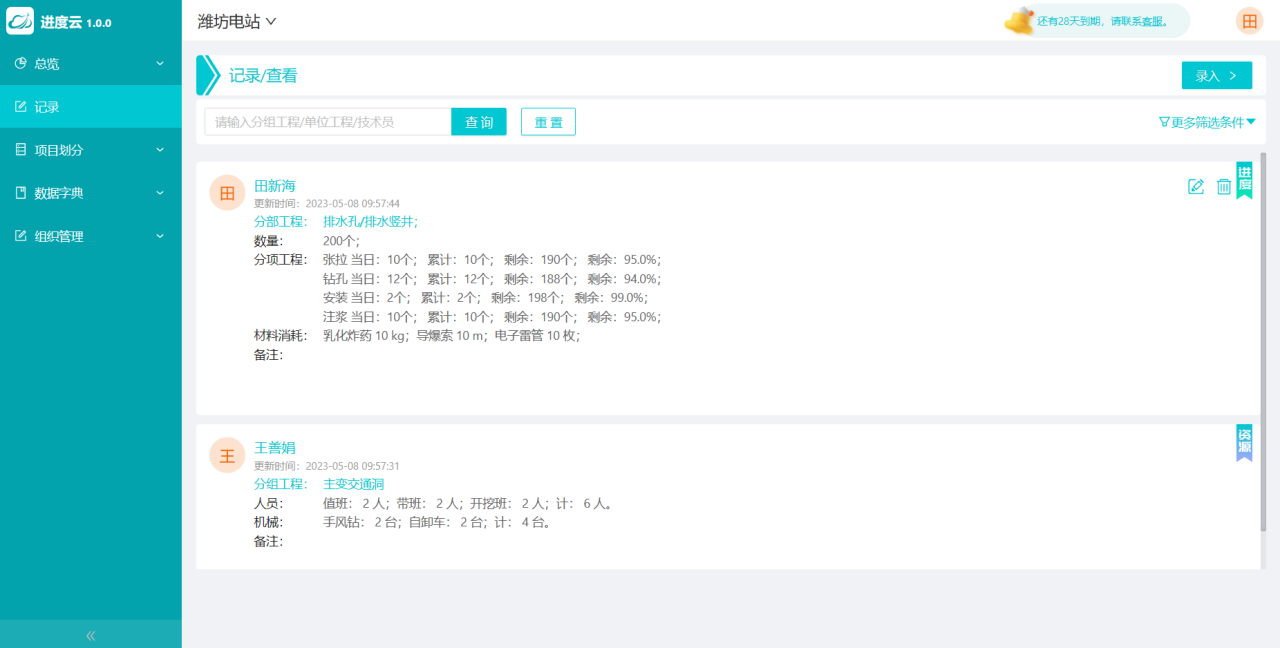Screen dimensions: 1280x648
Task: Click the 进度云 logo icon
Action: [20, 21]
